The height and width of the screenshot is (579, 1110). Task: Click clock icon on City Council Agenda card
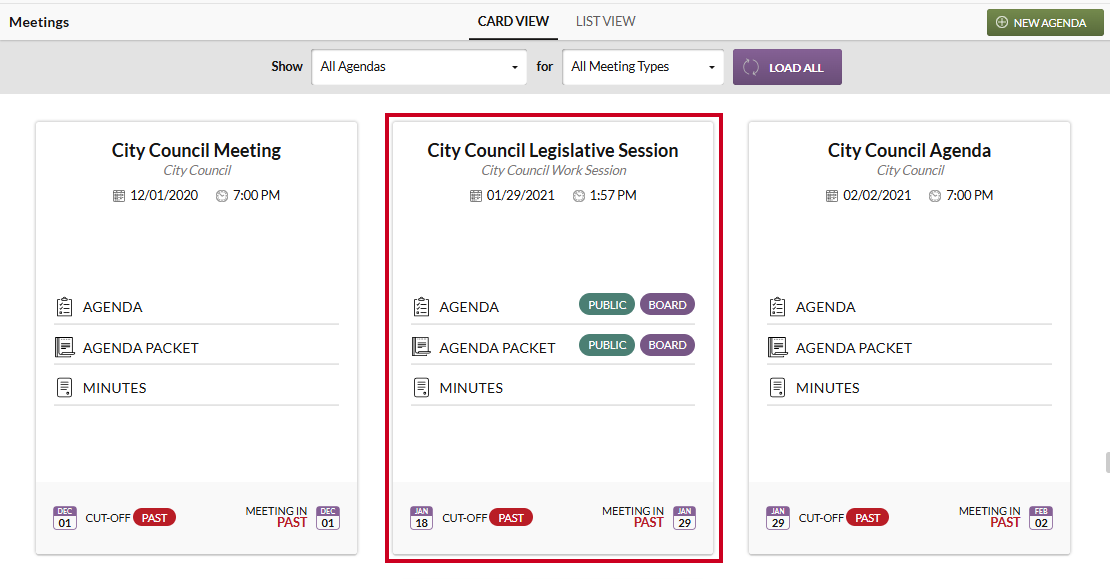point(934,196)
